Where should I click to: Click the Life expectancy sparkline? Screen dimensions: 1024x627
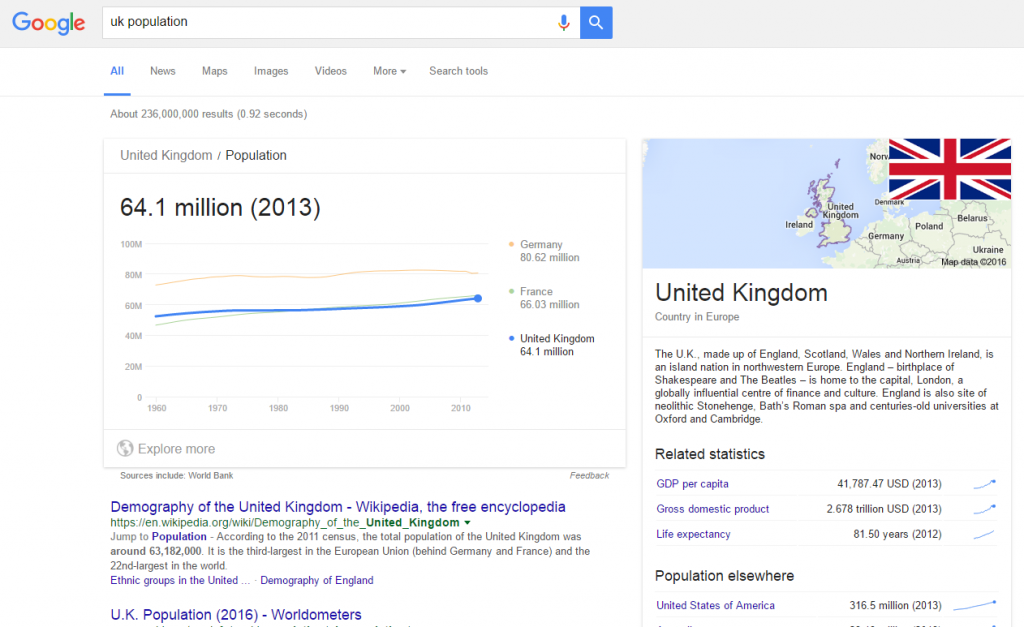pyautogui.click(x=984, y=534)
